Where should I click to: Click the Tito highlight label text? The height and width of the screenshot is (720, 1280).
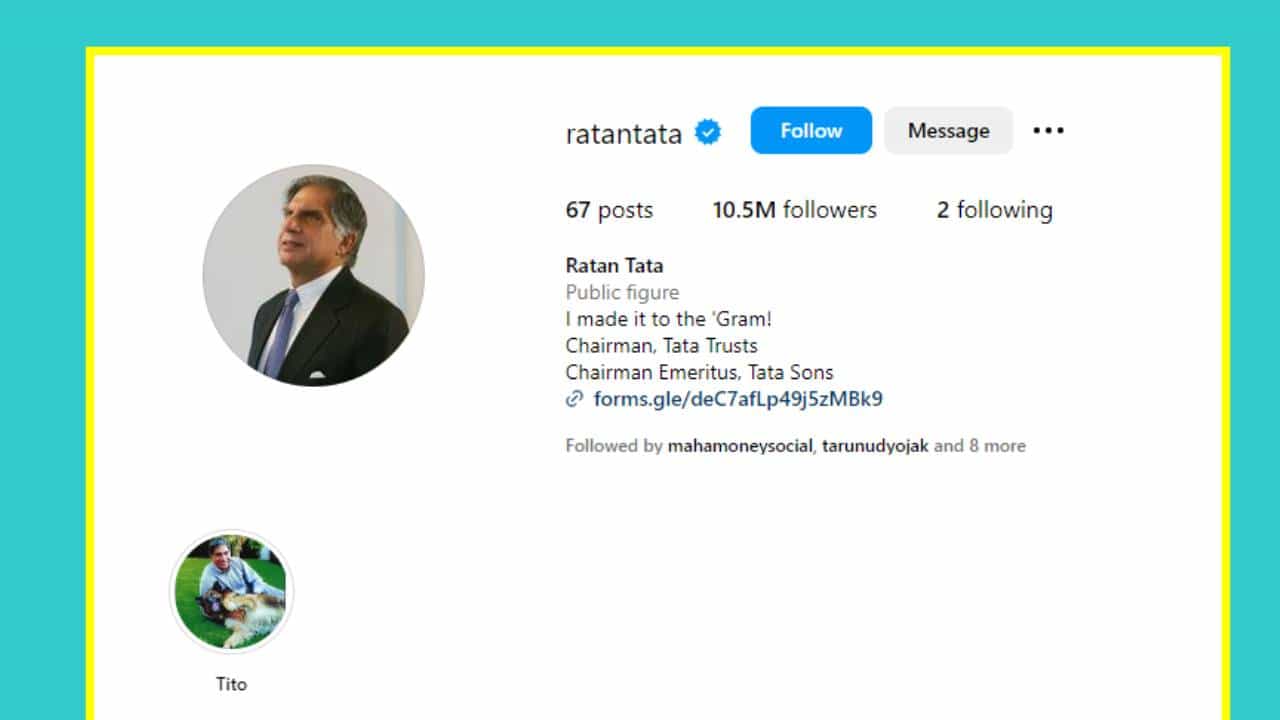pyautogui.click(x=231, y=684)
